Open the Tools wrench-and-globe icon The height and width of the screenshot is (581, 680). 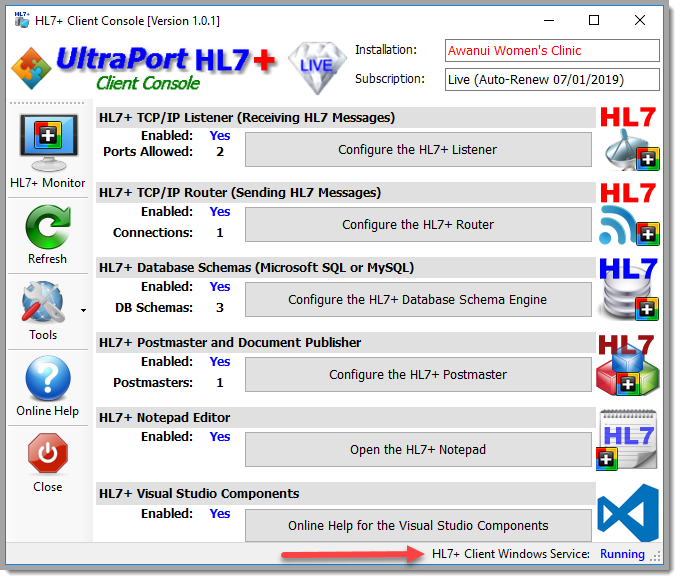click(43, 302)
